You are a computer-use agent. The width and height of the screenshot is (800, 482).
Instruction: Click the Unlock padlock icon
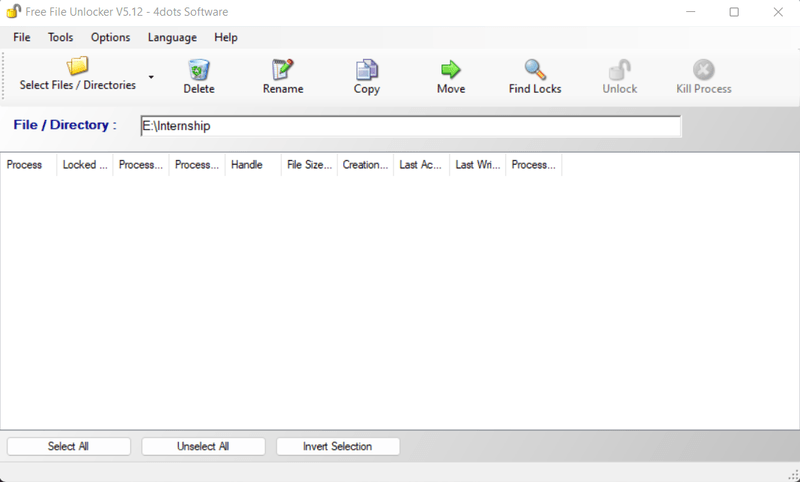click(x=619, y=69)
